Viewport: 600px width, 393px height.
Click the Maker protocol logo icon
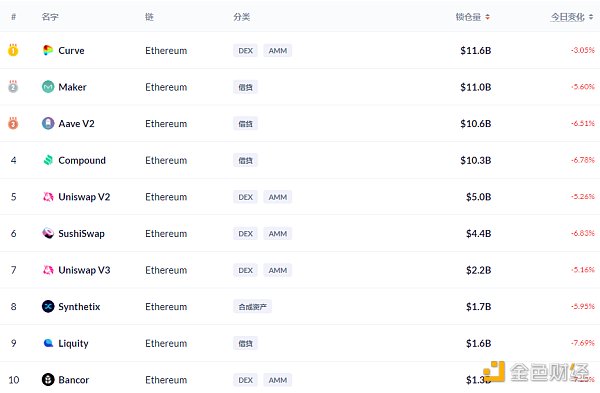(48, 87)
